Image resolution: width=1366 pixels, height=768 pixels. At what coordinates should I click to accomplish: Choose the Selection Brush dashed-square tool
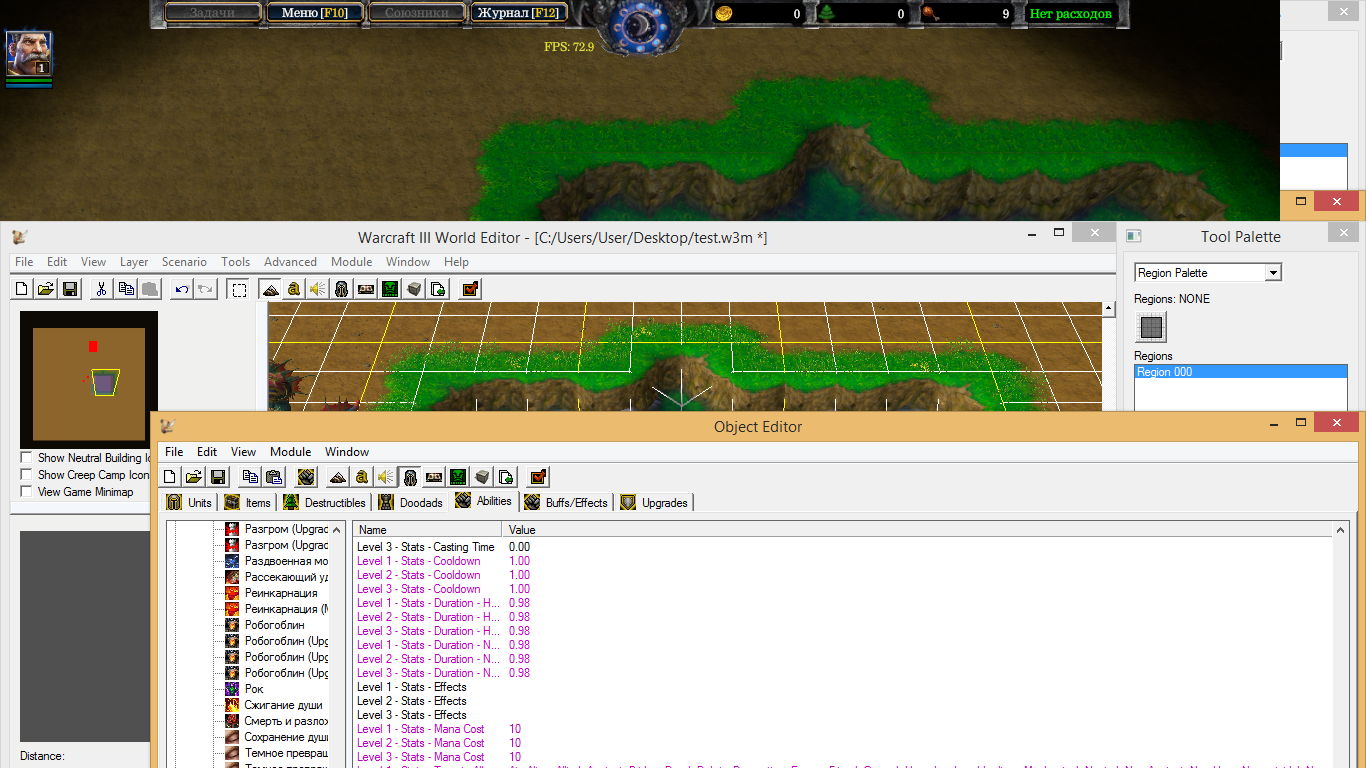pos(238,289)
